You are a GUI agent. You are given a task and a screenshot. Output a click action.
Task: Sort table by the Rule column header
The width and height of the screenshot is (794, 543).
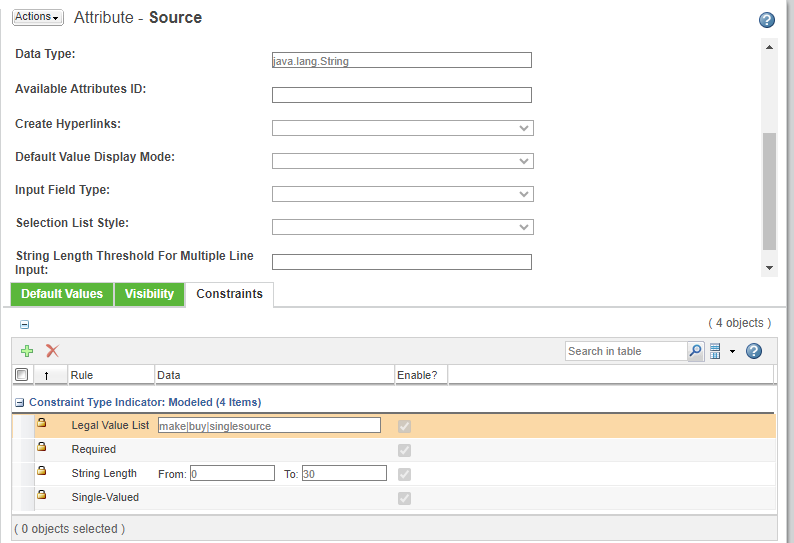click(x=82, y=375)
